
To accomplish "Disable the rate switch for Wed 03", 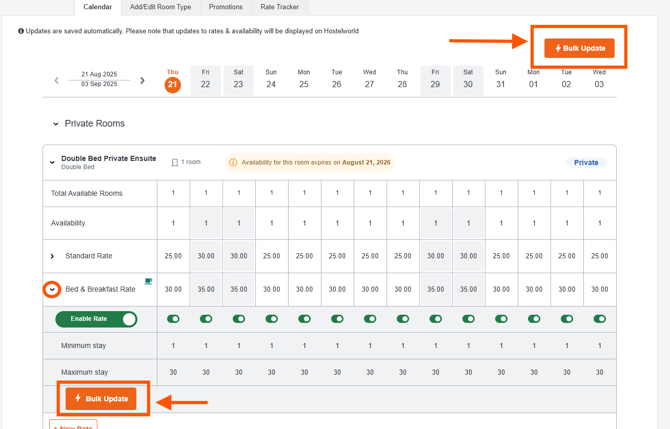I will (599, 319).
